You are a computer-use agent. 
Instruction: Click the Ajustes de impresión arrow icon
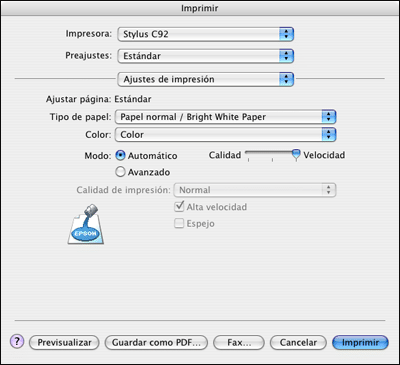[x=286, y=79]
